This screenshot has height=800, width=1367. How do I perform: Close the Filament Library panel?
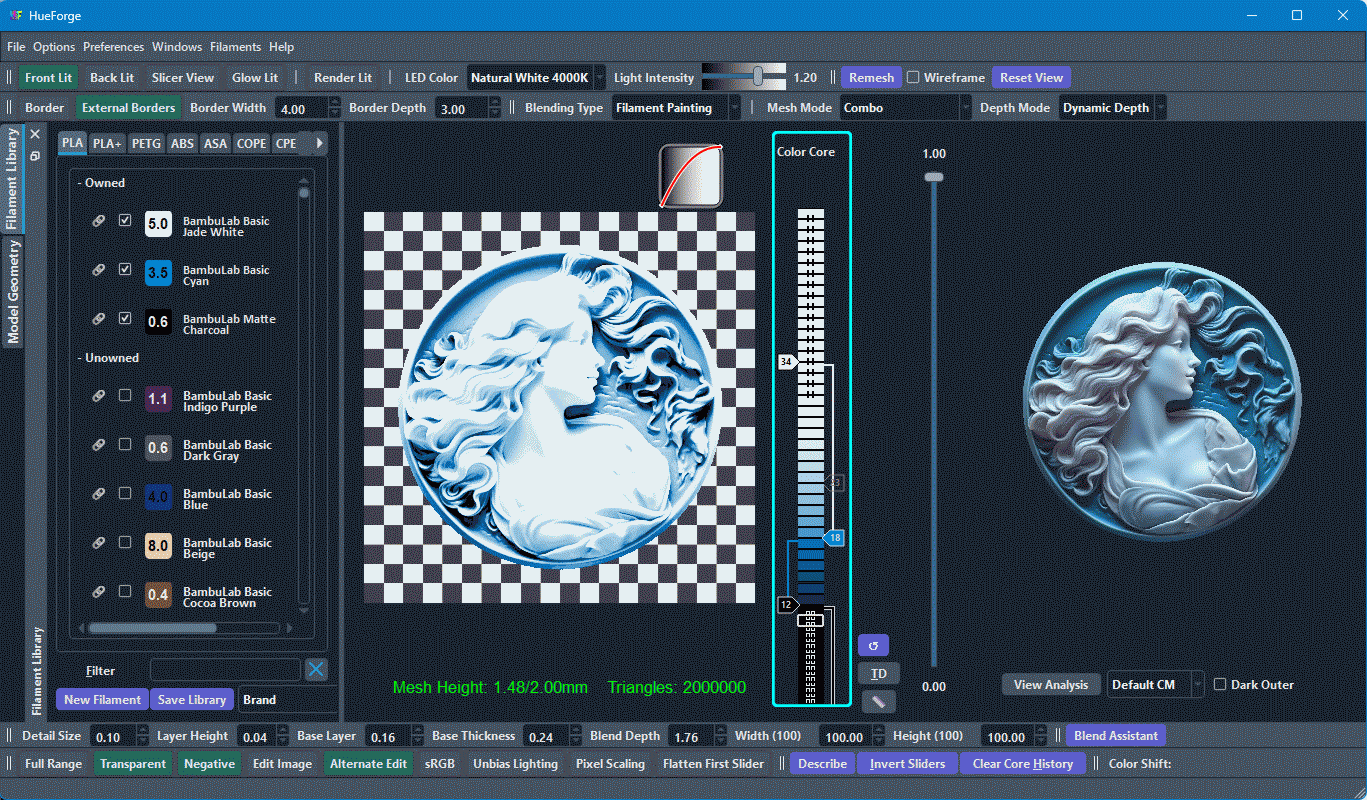[x=35, y=134]
